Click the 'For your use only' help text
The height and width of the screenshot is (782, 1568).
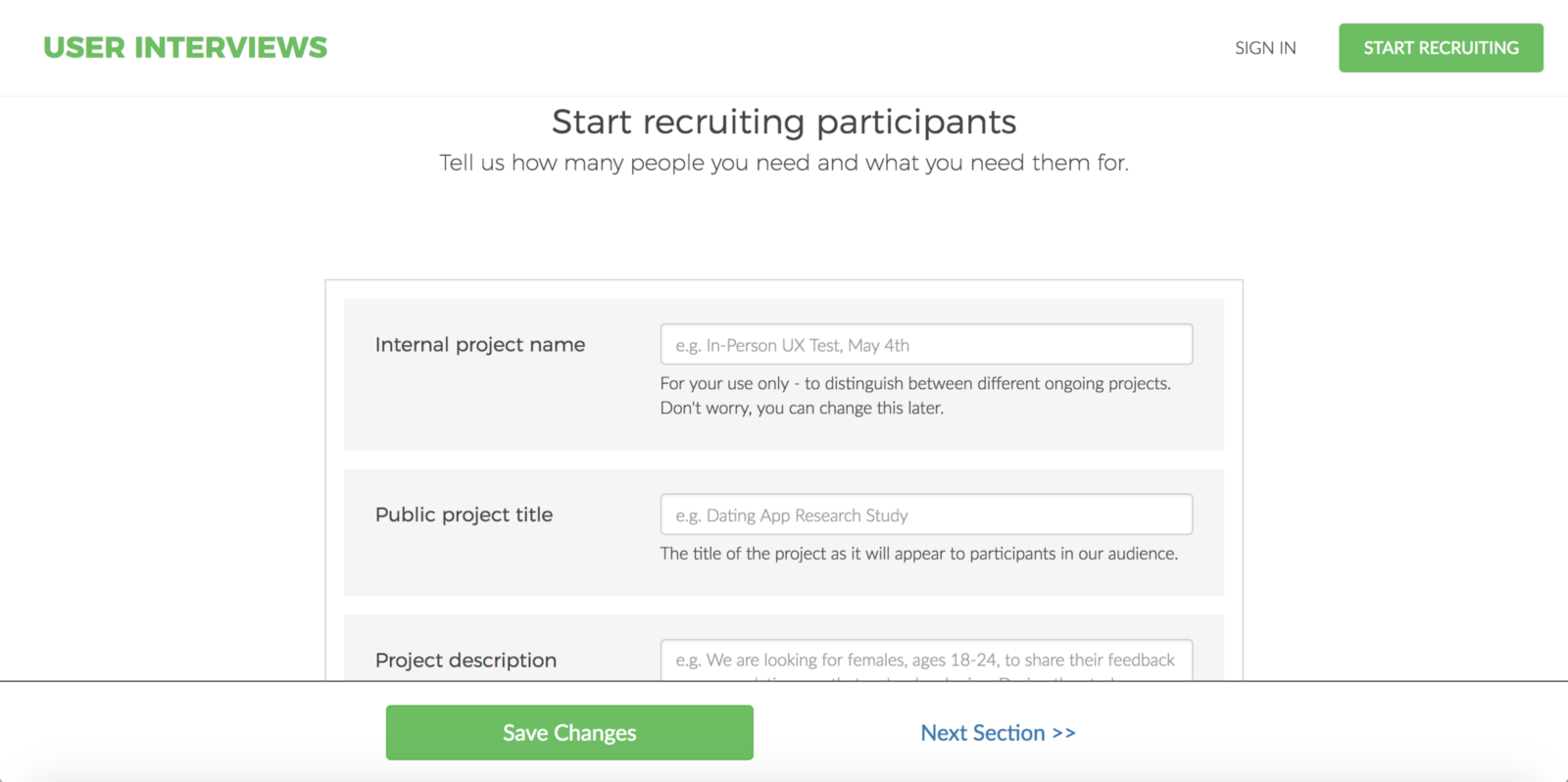coord(915,384)
